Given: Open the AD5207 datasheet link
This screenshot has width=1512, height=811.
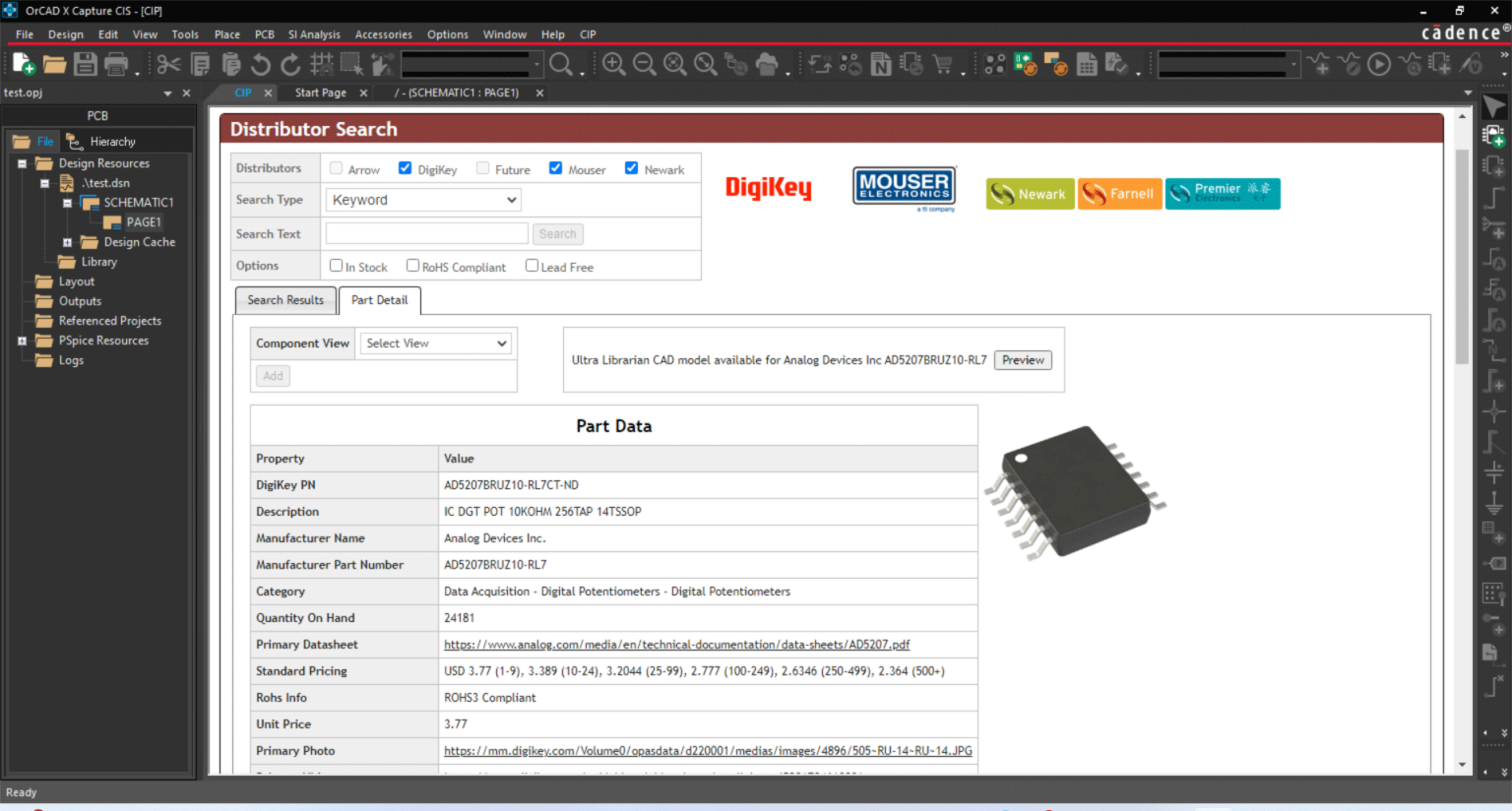Looking at the screenshot, I should click(x=676, y=644).
